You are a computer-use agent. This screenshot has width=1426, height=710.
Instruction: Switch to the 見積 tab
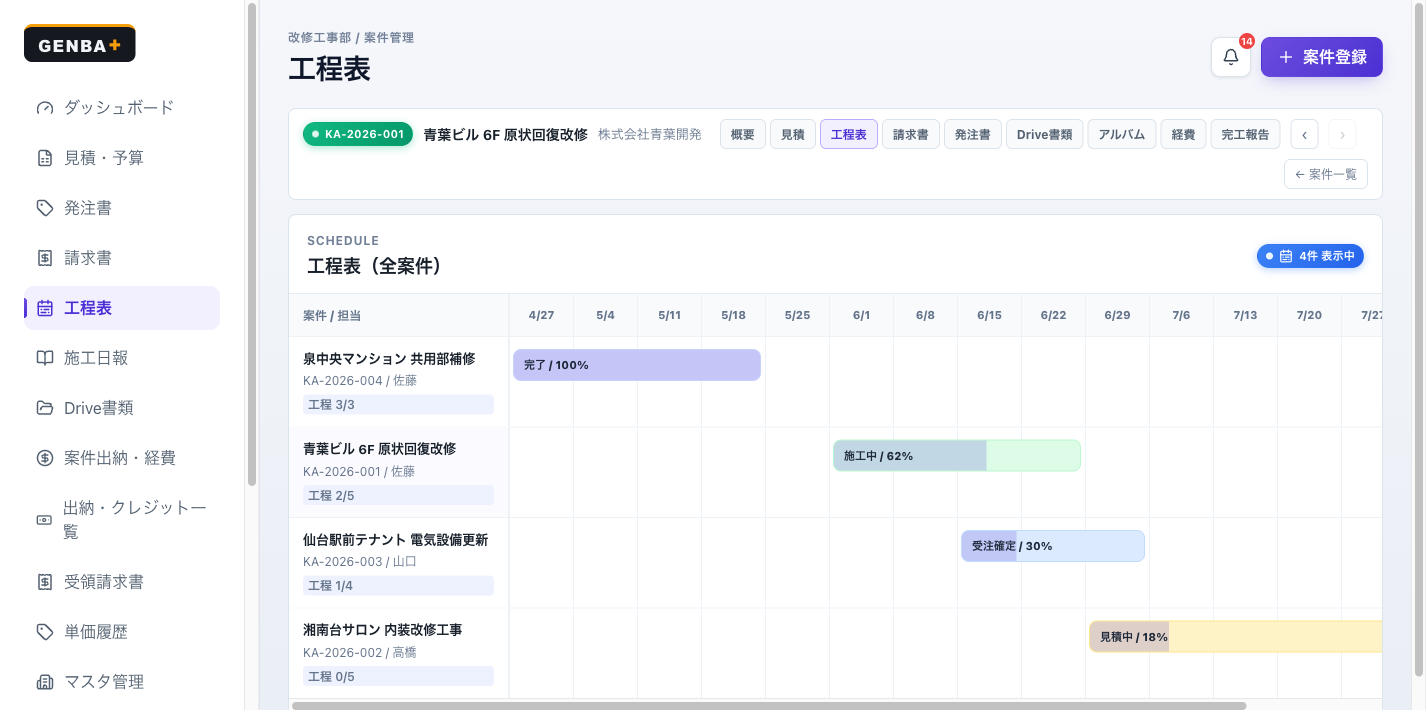pyautogui.click(x=793, y=134)
